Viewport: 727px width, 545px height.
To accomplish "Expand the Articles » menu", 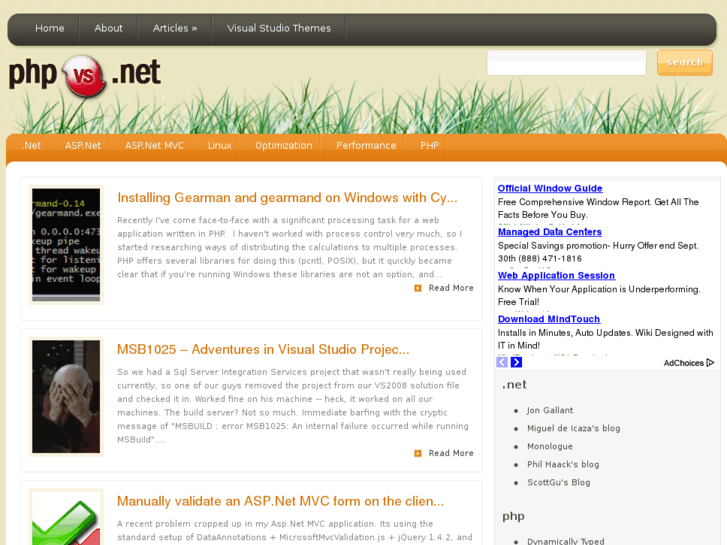I will 175,28.
